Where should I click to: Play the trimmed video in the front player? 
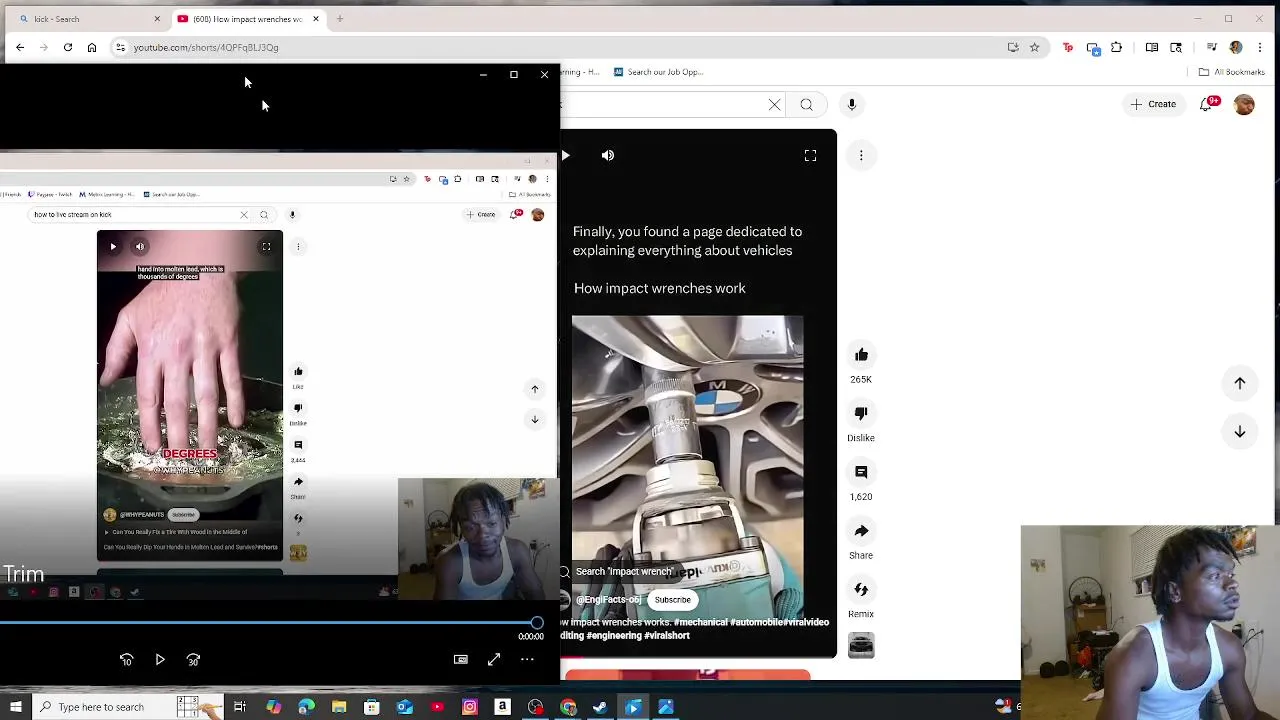[x=160, y=660]
